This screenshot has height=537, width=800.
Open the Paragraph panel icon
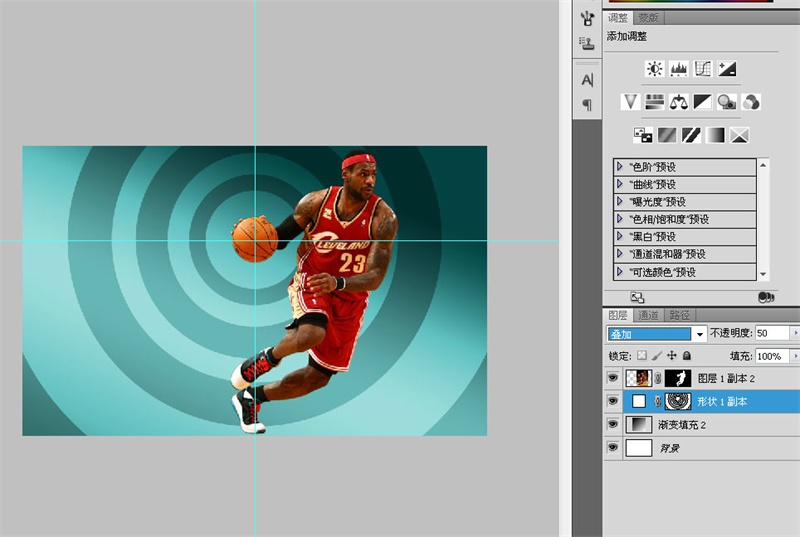tap(587, 105)
